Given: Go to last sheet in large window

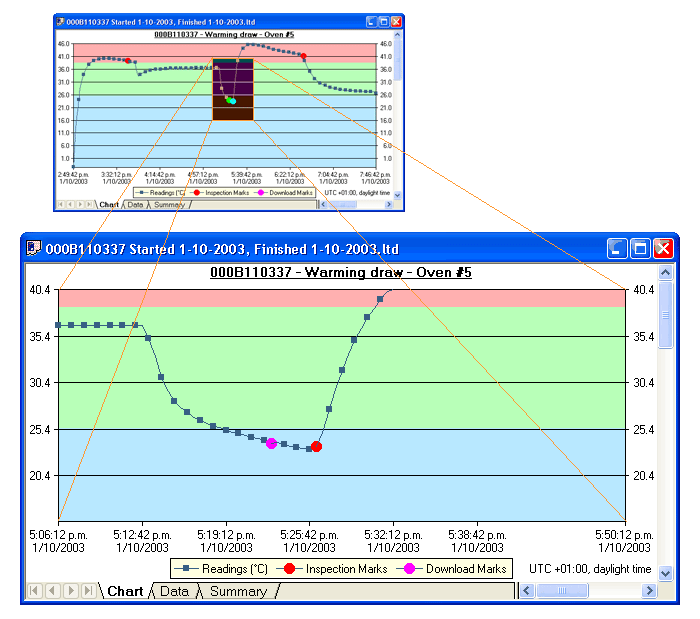Looking at the screenshot, I should [88, 591].
